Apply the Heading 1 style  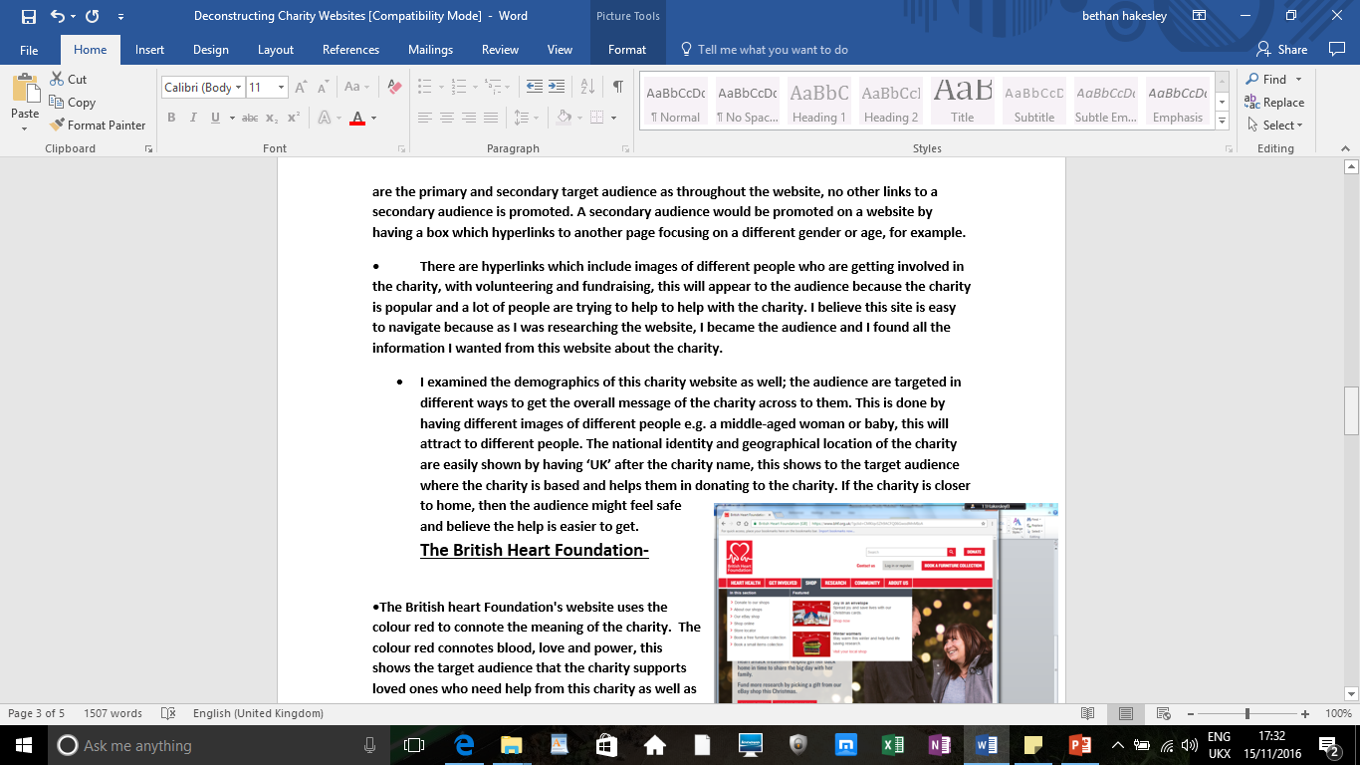tap(819, 102)
